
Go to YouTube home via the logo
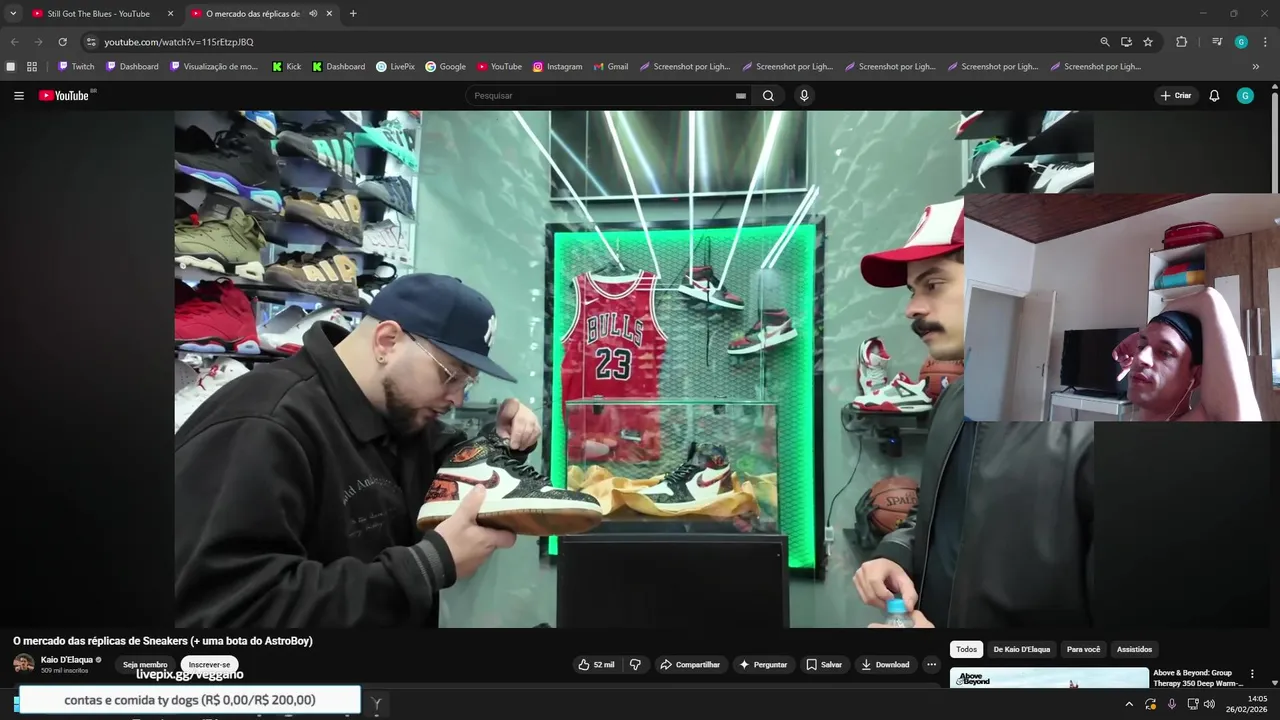[x=64, y=96]
